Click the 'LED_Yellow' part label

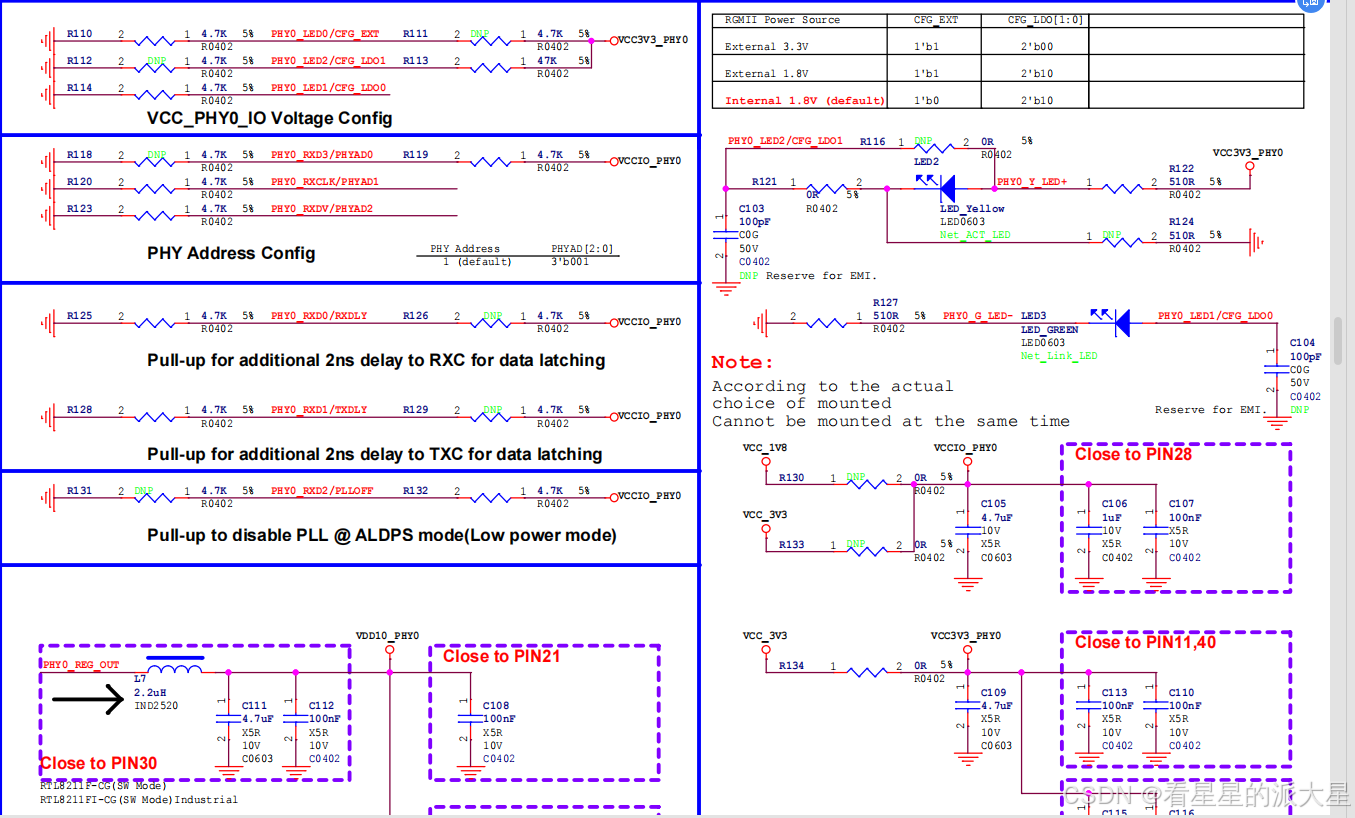click(972, 209)
